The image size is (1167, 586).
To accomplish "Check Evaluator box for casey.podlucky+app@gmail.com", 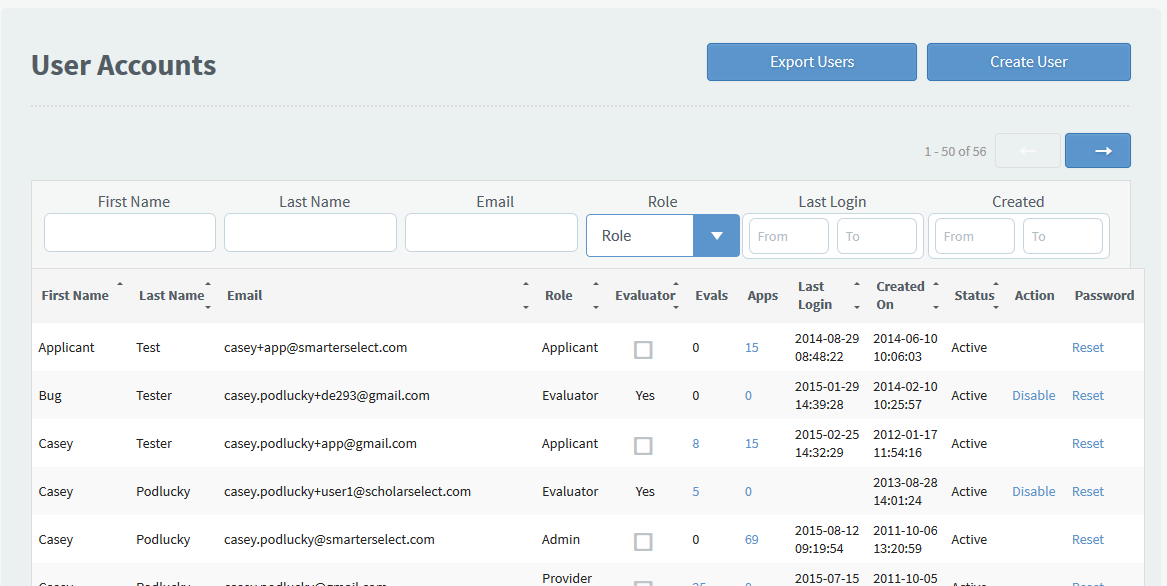I will click(x=643, y=445).
